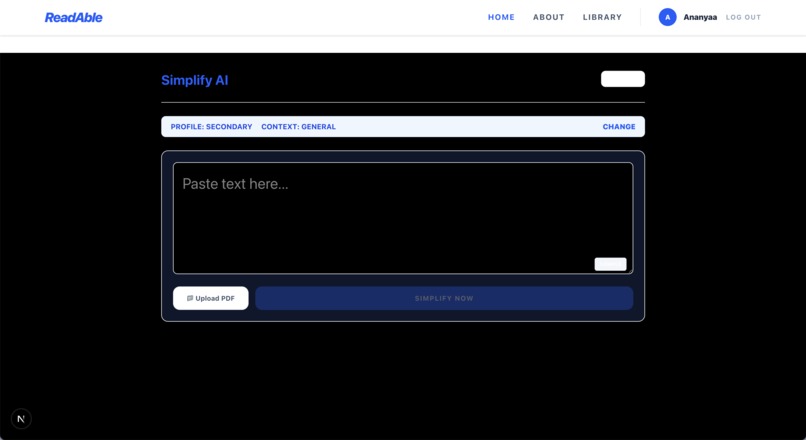This screenshot has height=440, width=806.
Task: Click the Profile: Secondary label
Action: coord(211,126)
